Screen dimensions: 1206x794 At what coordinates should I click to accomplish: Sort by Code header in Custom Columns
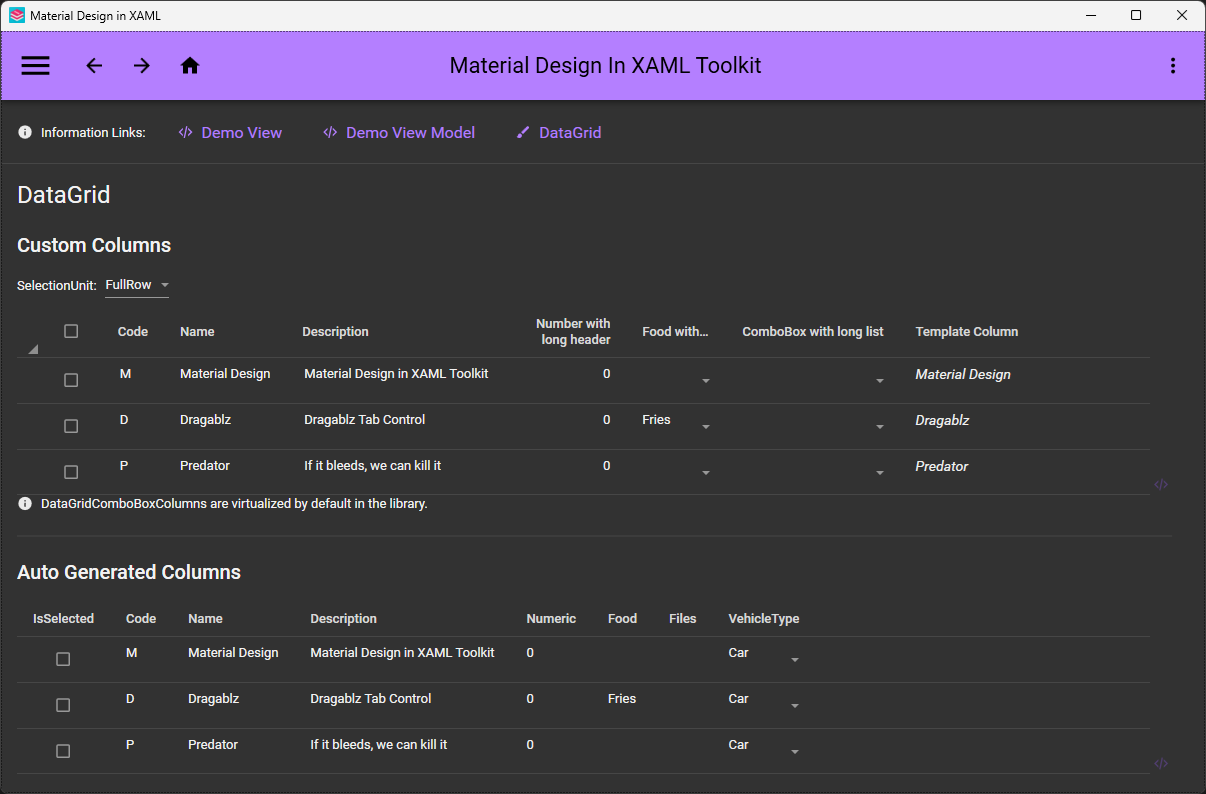133,332
